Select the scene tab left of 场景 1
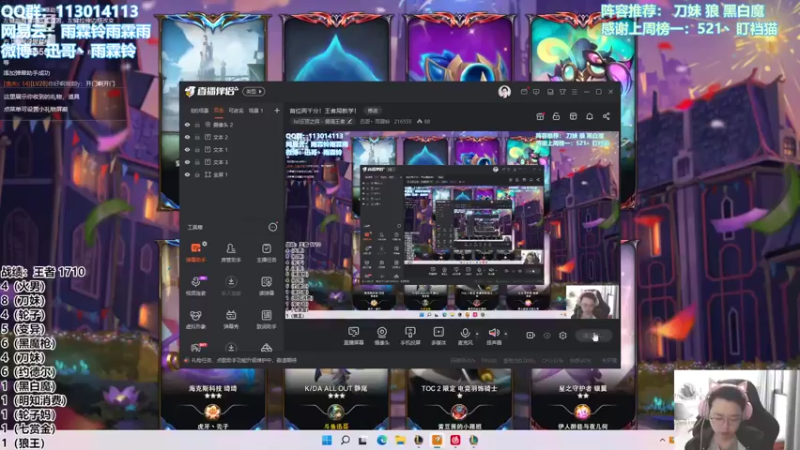The height and width of the screenshot is (450, 800). click(236, 111)
